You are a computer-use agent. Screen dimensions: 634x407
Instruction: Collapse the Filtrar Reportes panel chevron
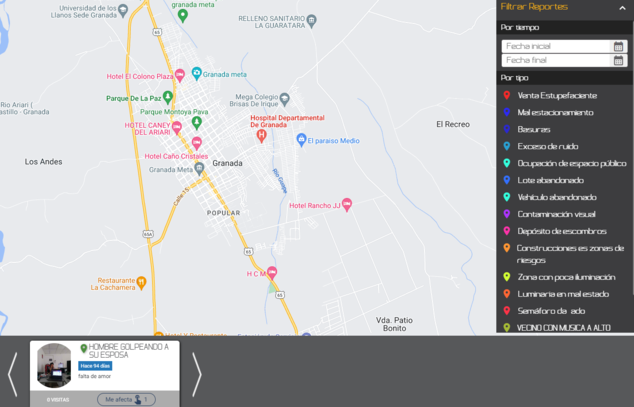tap(622, 8)
